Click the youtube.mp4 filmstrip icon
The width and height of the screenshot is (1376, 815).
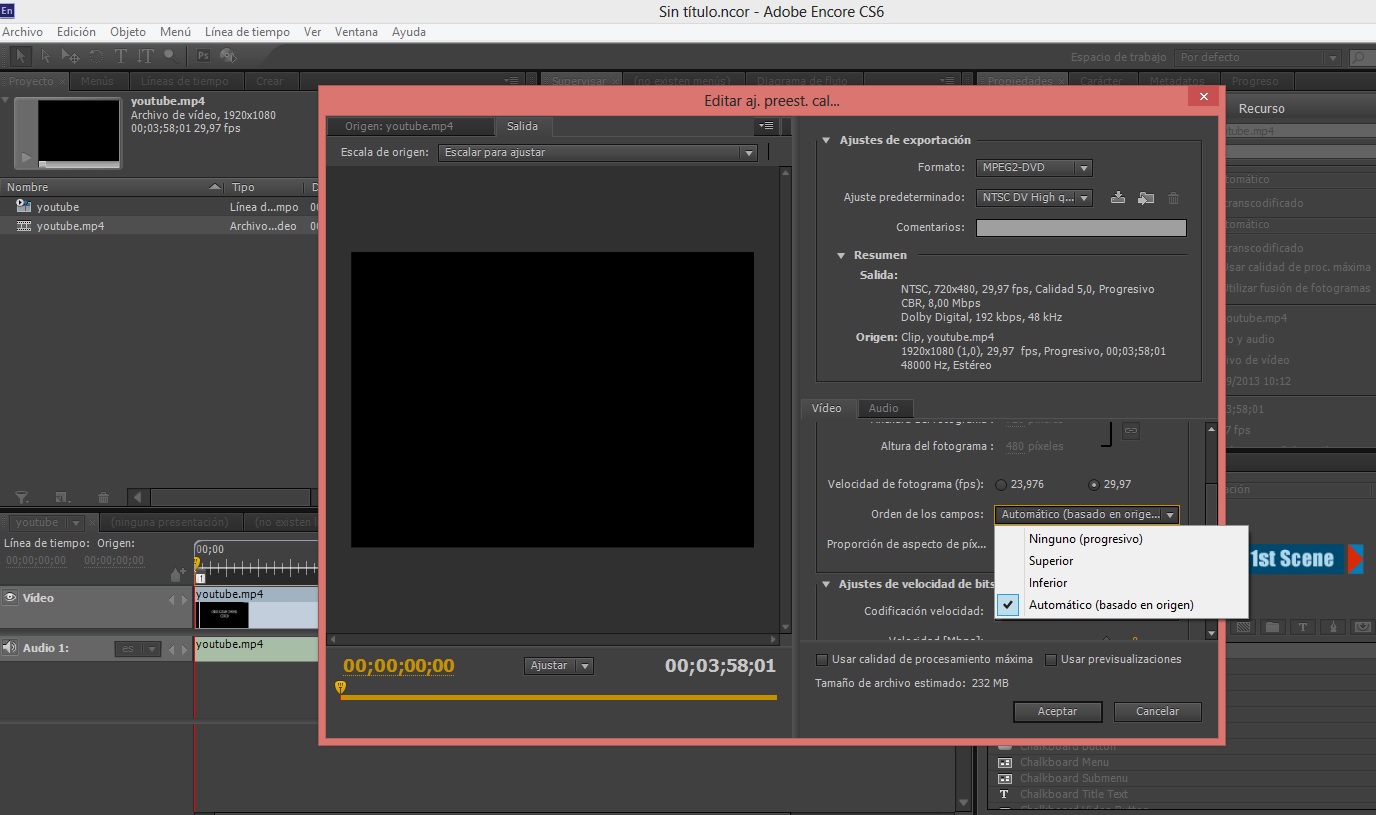(x=24, y=226)
